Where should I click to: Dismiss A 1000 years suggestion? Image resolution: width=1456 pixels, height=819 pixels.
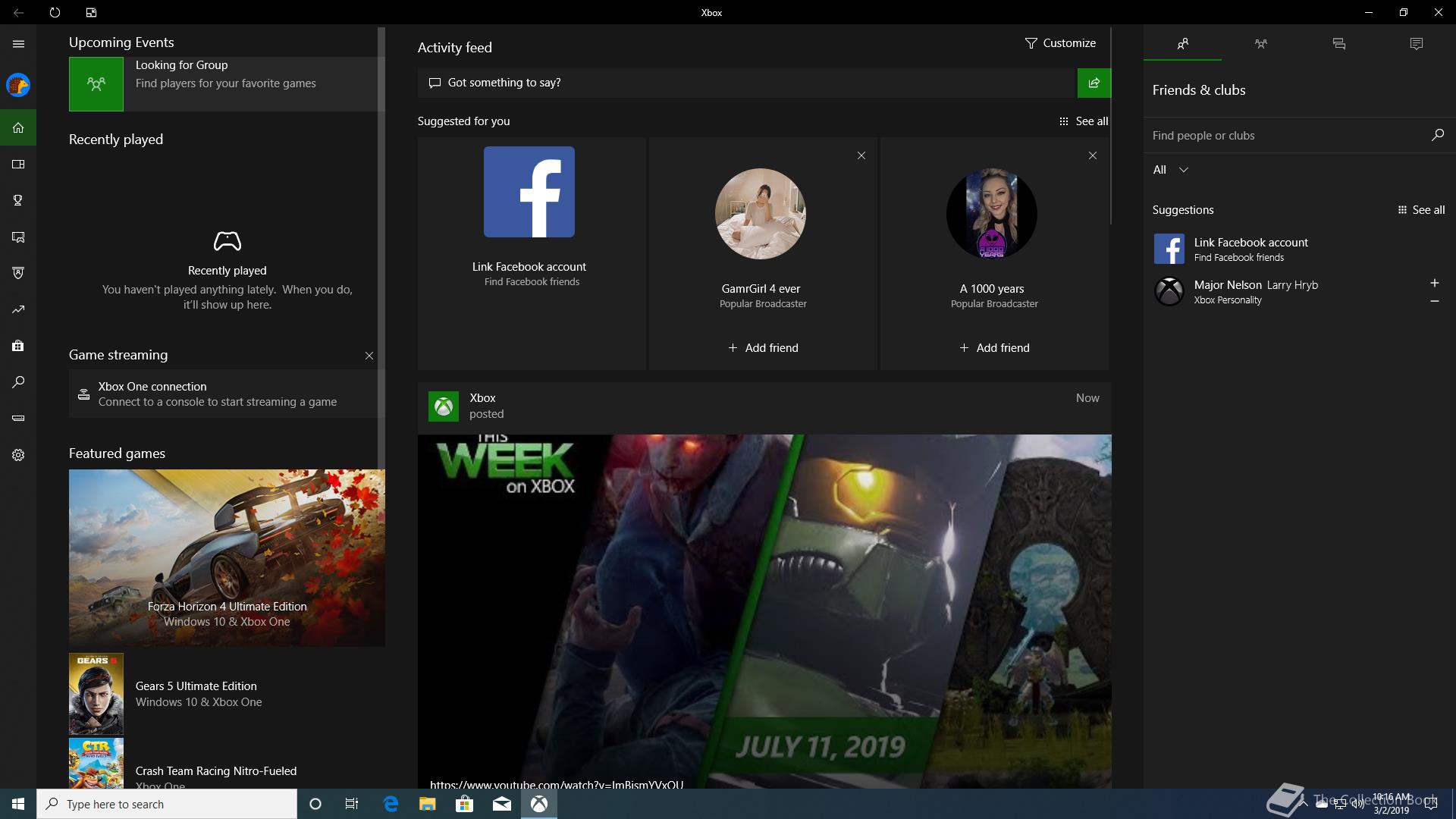point(1093,155)
